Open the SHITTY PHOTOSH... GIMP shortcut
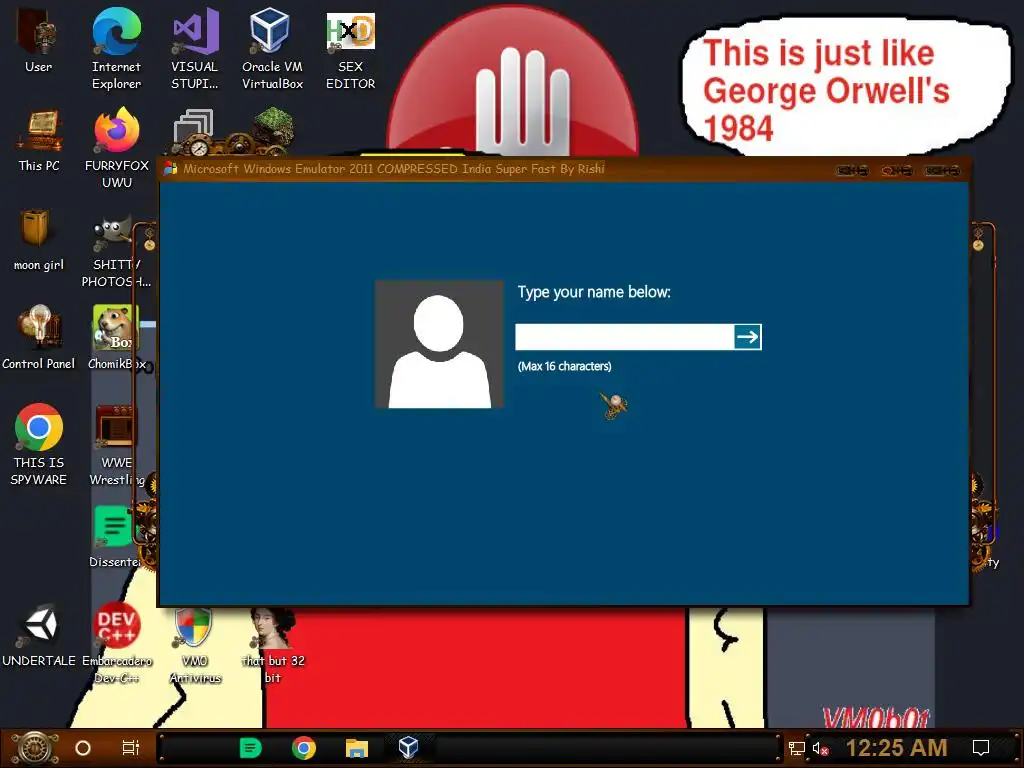 pos(116,251)
